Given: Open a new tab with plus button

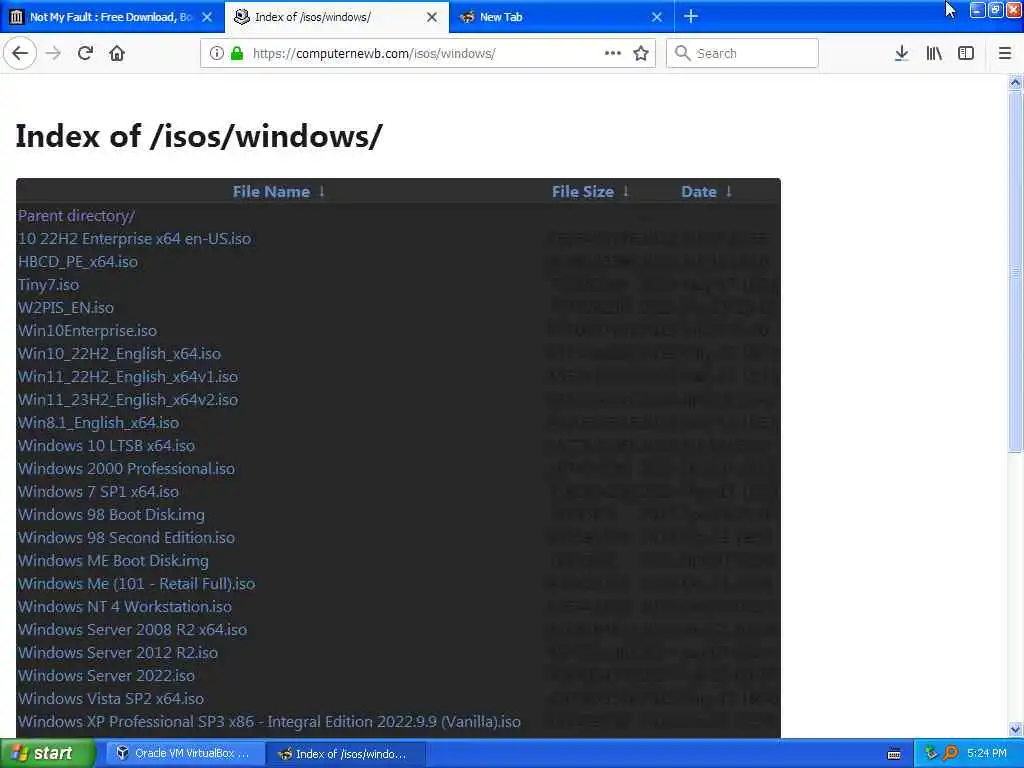Looking at the screenshot, I should (691, 17).
